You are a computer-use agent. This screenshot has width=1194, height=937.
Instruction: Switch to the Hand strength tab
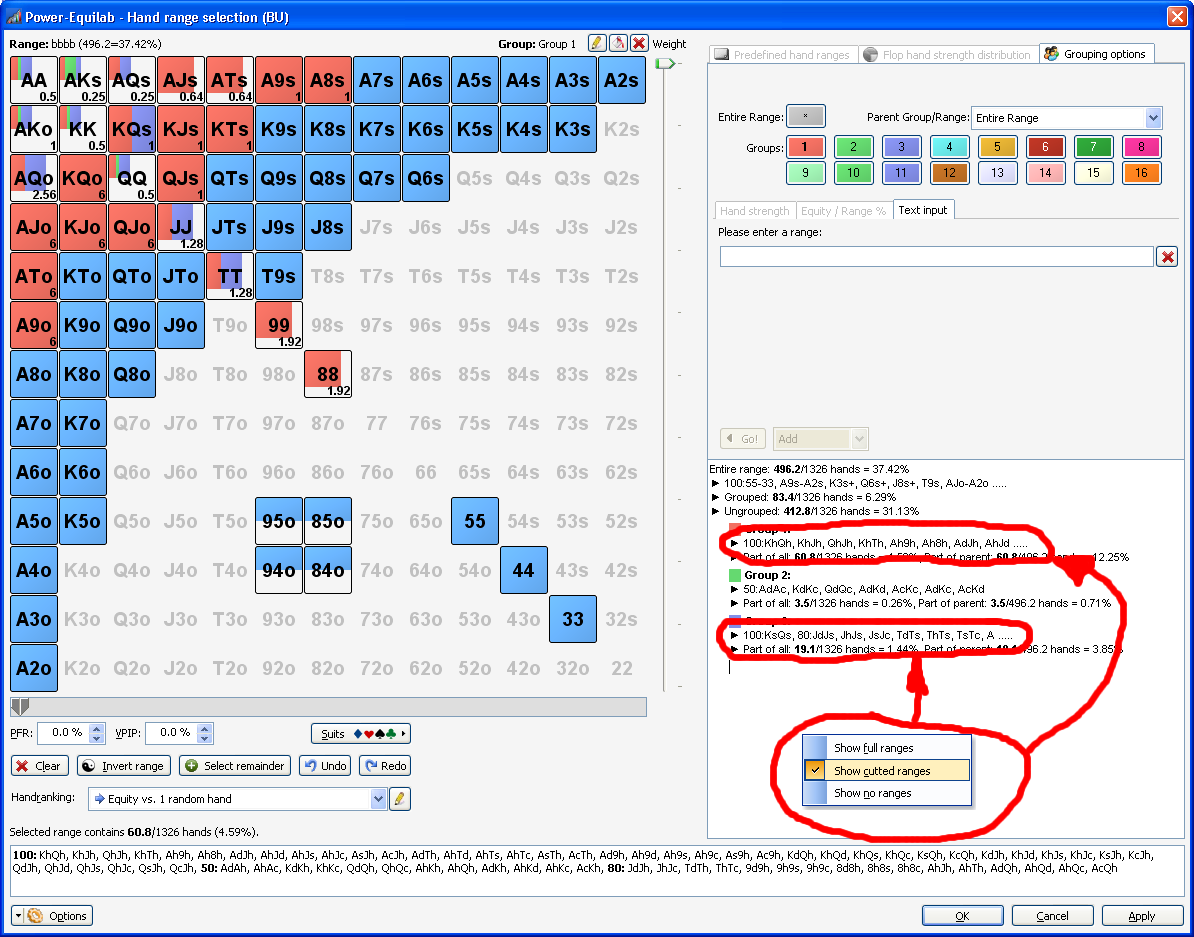pos(755,211)
